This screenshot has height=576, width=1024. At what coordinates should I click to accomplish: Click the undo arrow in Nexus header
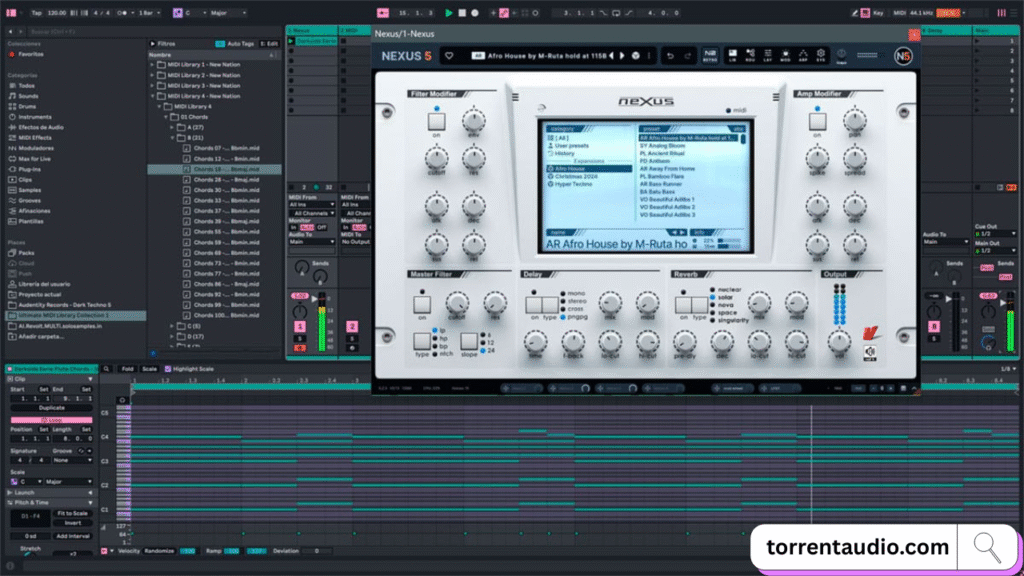click(x=671, y=56)
